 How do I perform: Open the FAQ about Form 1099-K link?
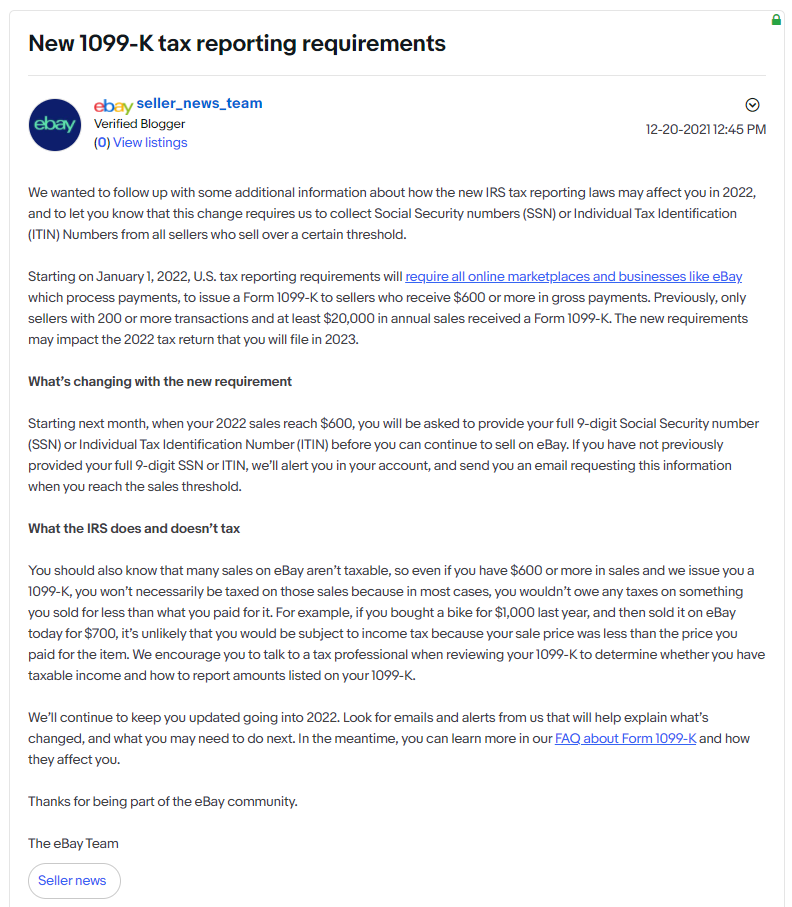tap(625, 739)
